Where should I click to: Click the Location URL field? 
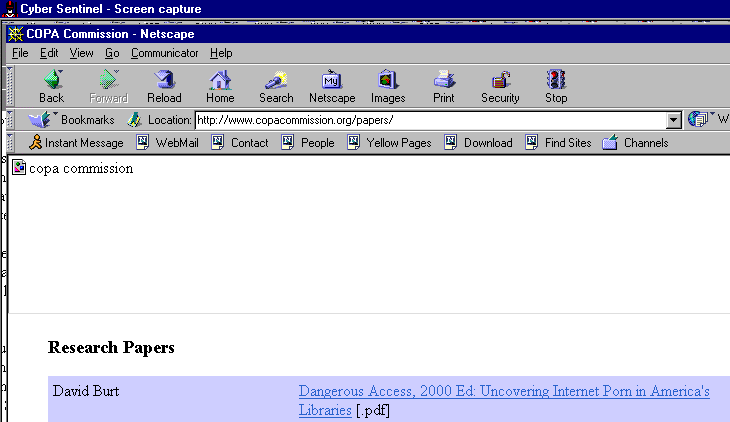point(431,120)
